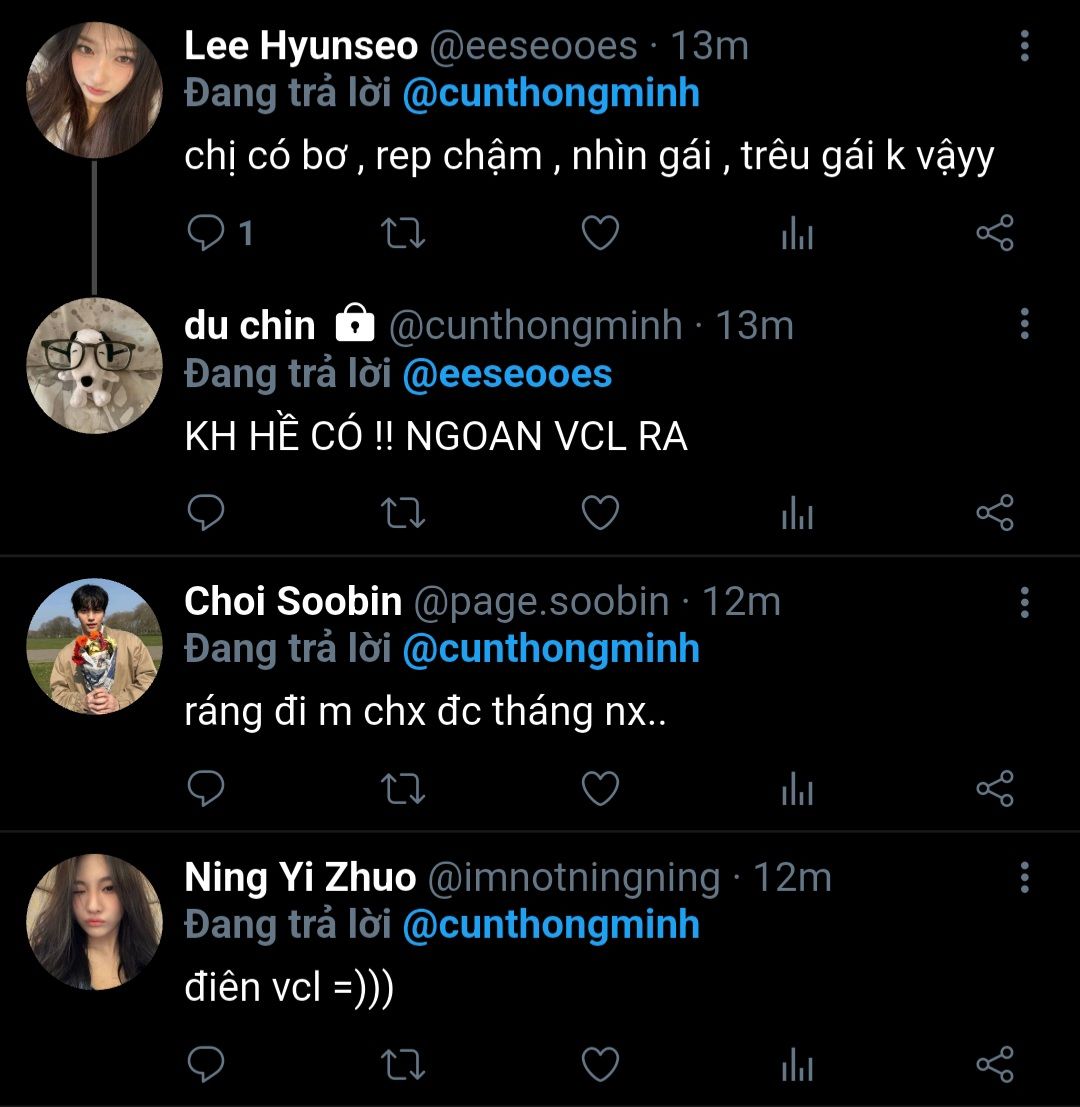The height and width of the screenshot is (1107, 1080).
Task: Open Choi Soobin's profile avatar
Action: (94, 645)
